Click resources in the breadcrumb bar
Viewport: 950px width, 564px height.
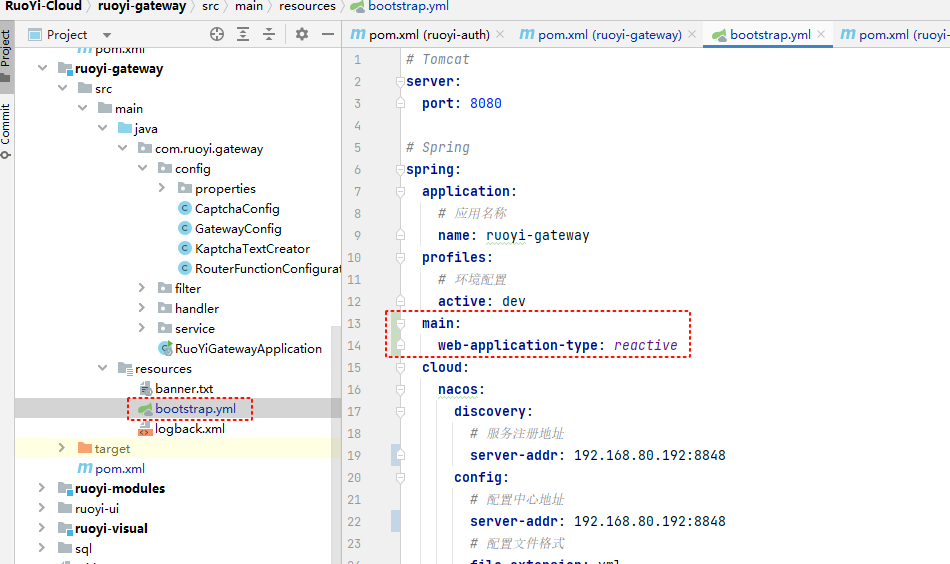(307, 6)
